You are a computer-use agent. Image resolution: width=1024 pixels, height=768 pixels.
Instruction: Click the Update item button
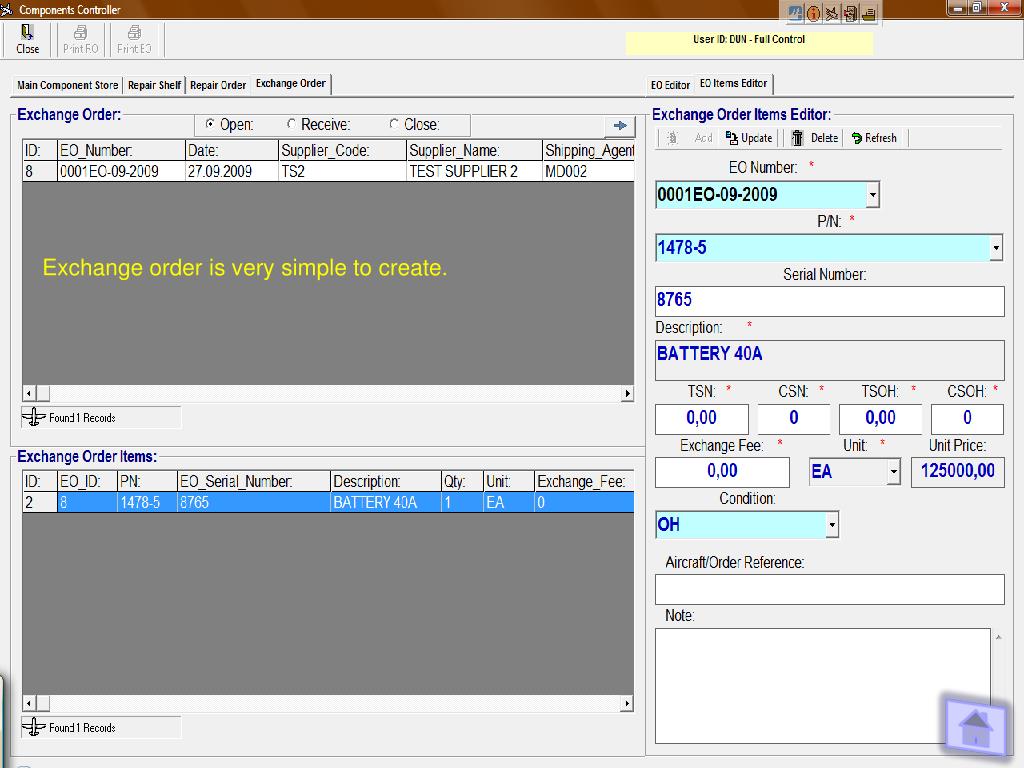[x=749, y=138]
